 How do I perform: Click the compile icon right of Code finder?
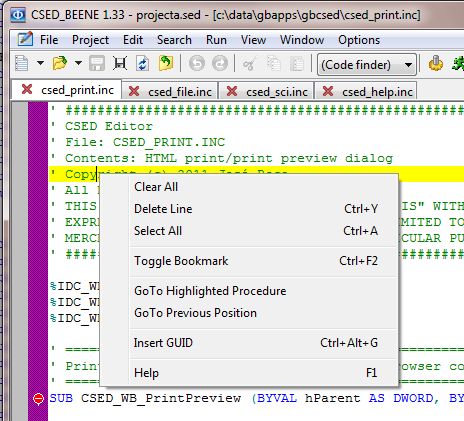(x=436, y=63)
